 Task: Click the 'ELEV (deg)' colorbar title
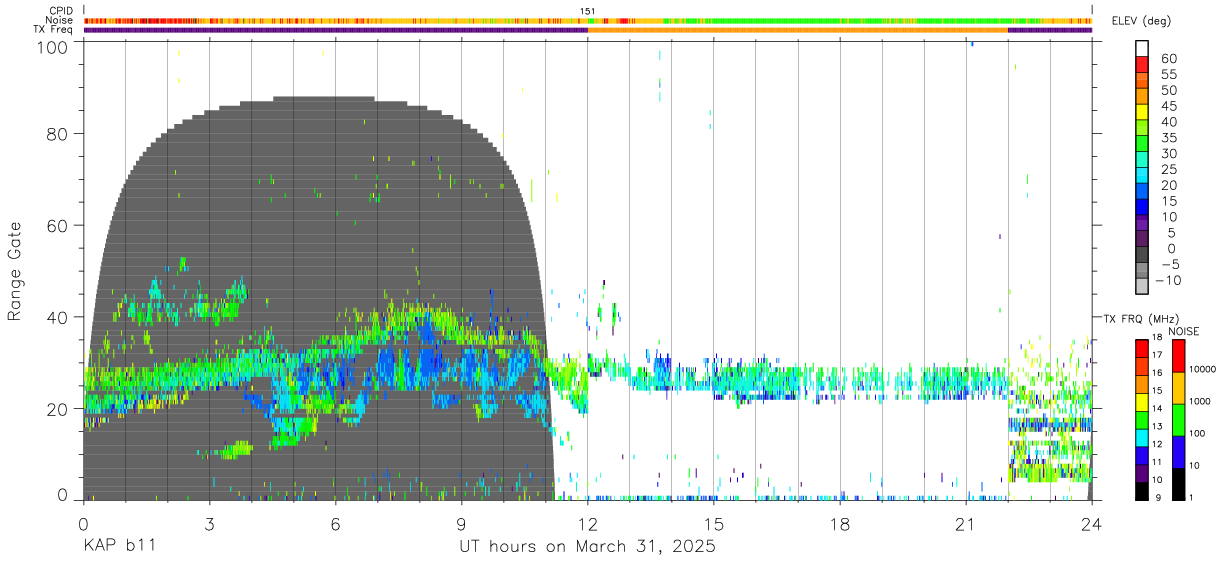tap(1142, 21)
